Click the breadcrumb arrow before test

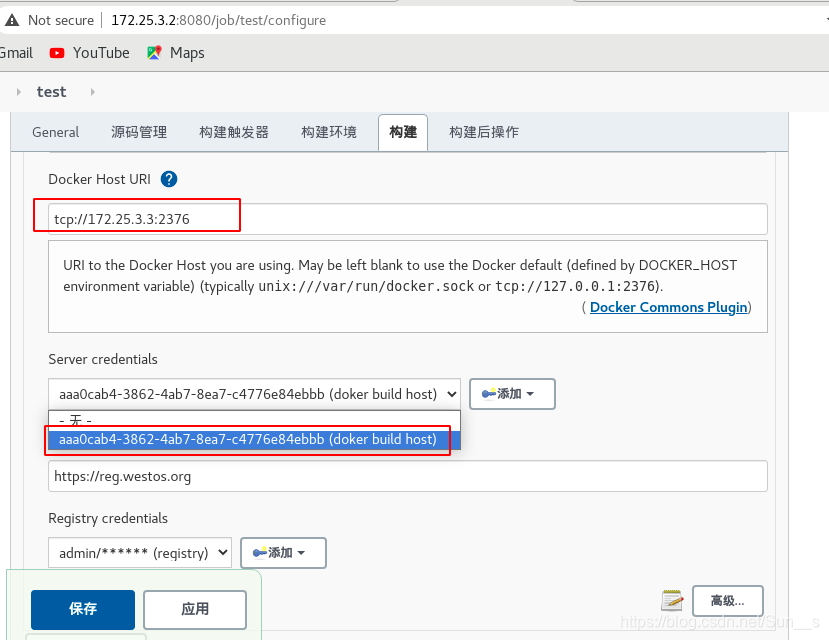19,92
